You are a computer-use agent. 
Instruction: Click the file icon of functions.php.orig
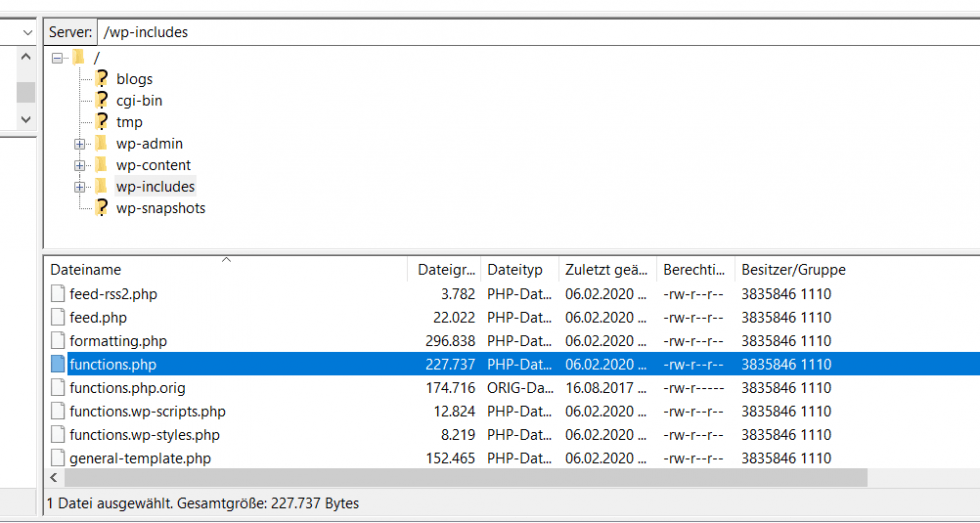(x=58, y=388)
